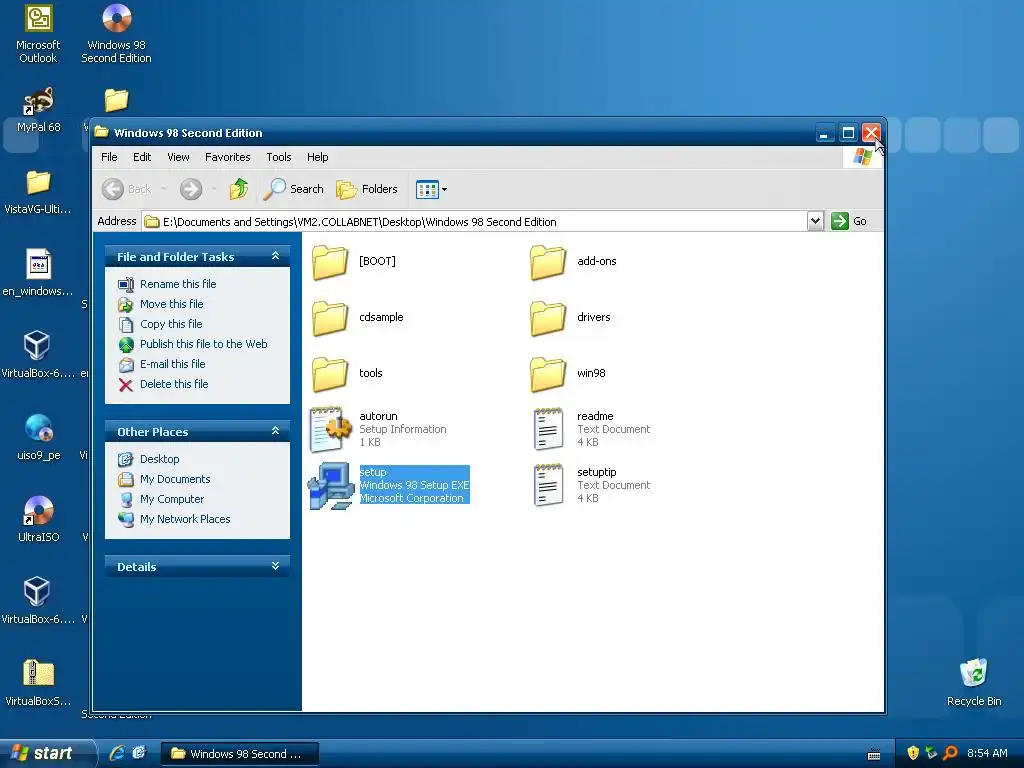Open the File menu
Screen dimensions: 1024x768
coord(109,157)
